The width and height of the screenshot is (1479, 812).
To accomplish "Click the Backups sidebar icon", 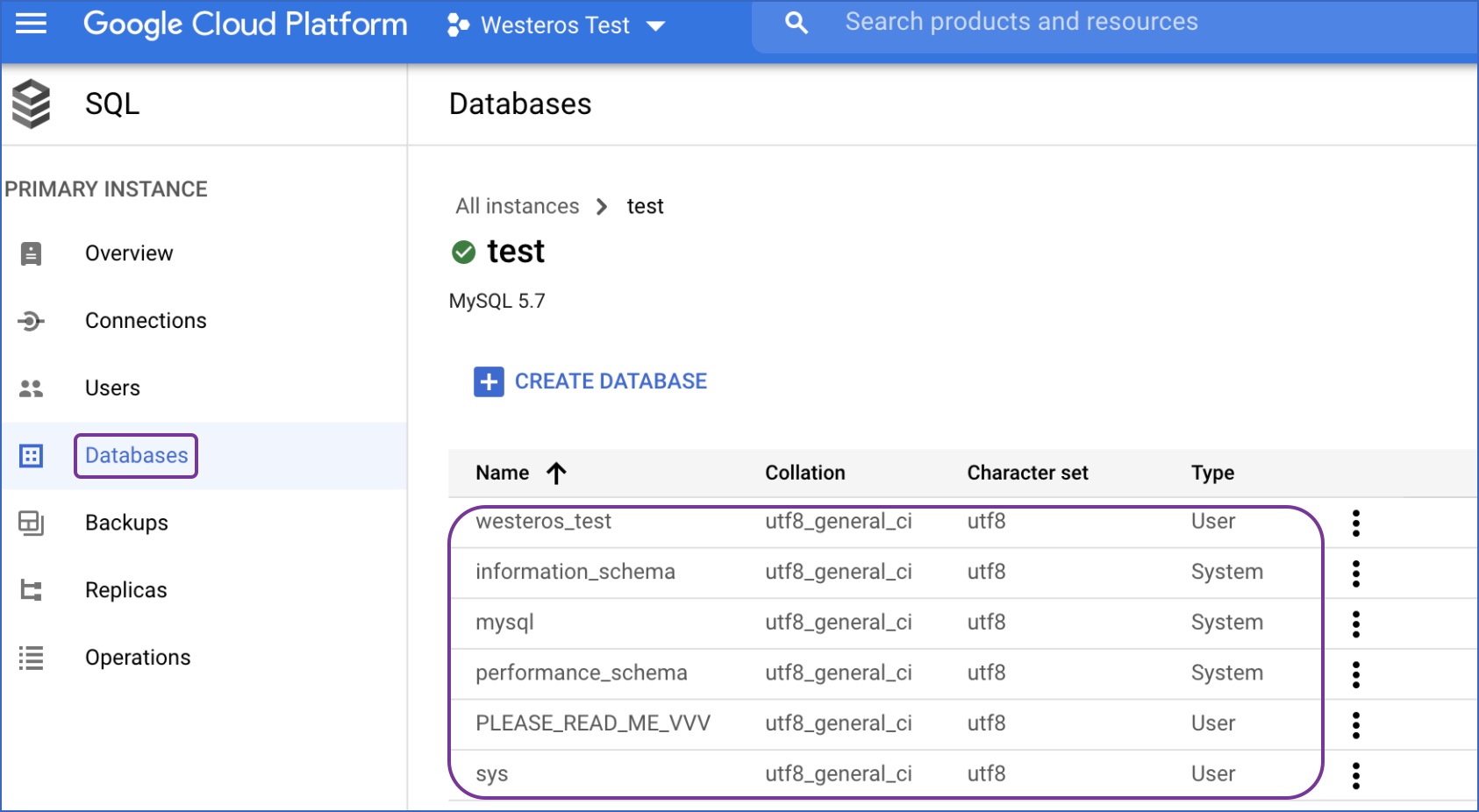I will coord(31,524).
